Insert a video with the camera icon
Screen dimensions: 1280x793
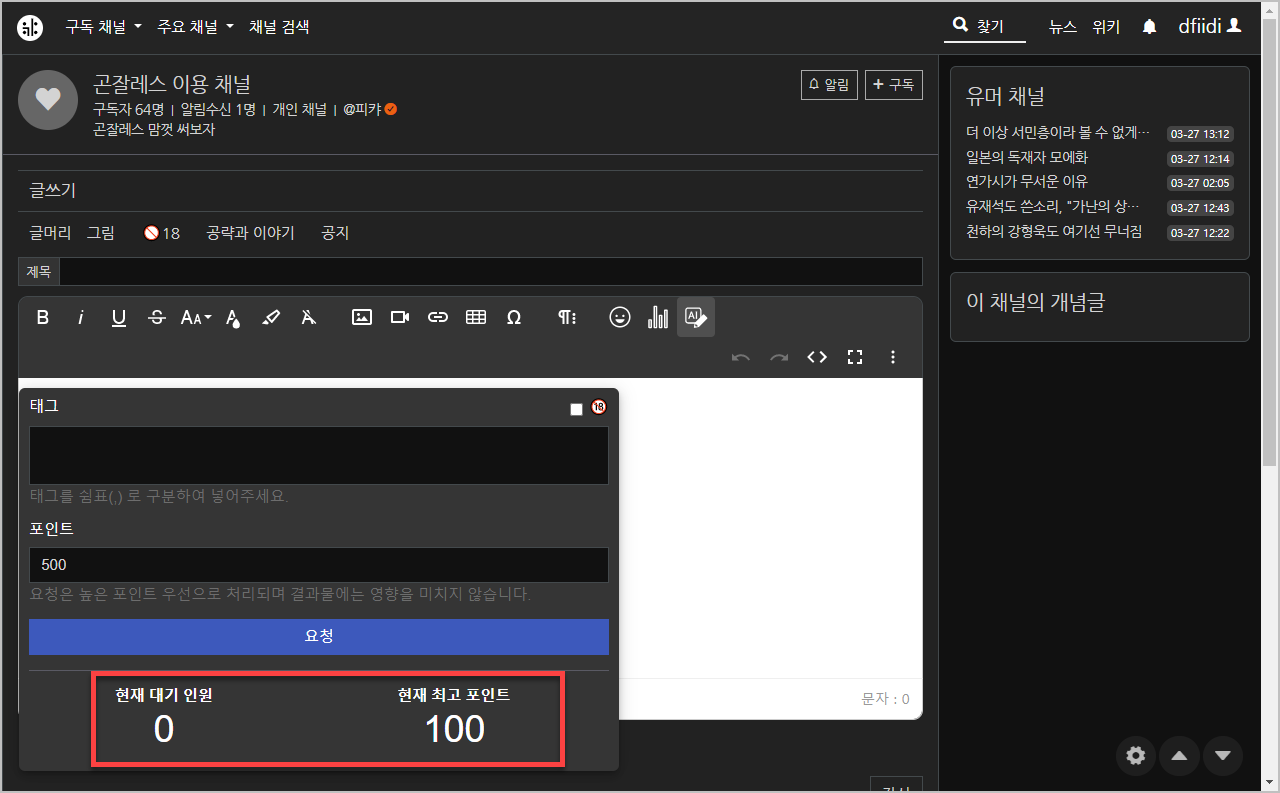(x=399, y=317)
